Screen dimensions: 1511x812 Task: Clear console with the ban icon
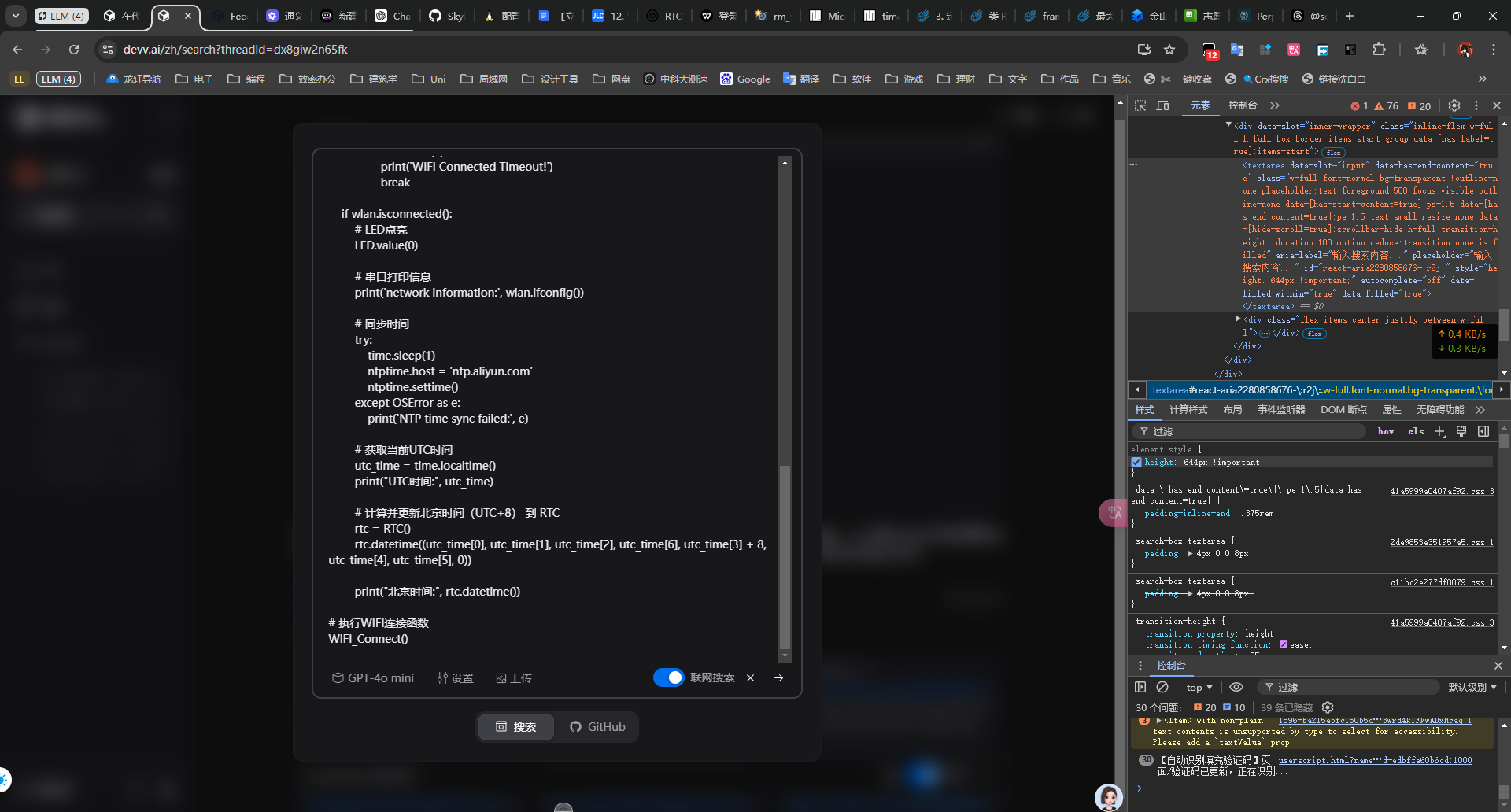pos(1162,687)
